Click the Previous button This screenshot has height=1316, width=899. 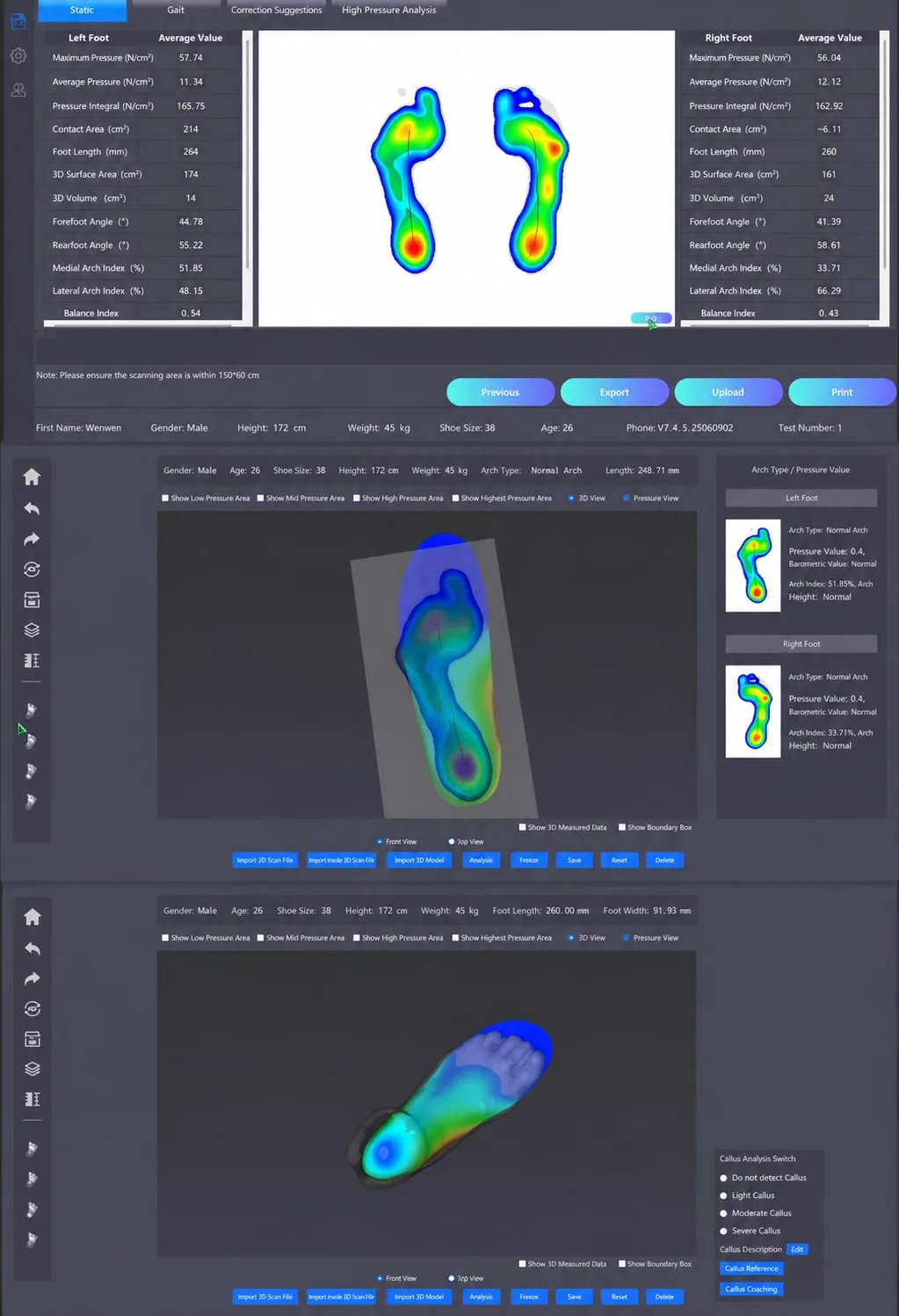tap(500, 392)
